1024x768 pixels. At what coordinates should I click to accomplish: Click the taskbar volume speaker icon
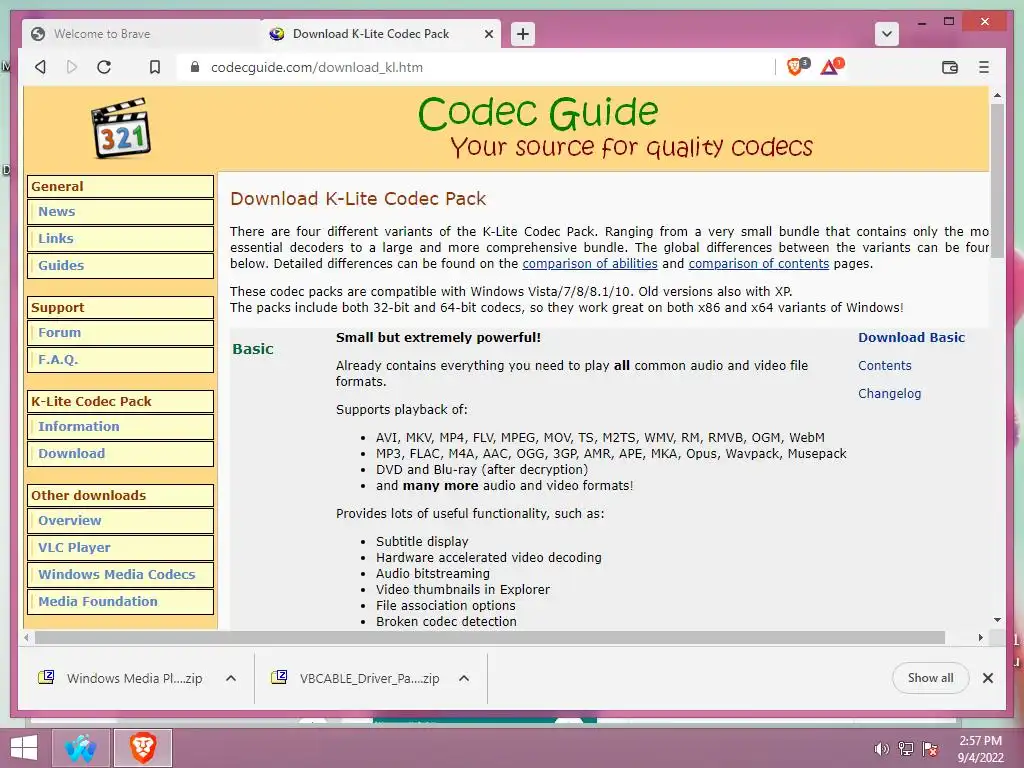882,749
